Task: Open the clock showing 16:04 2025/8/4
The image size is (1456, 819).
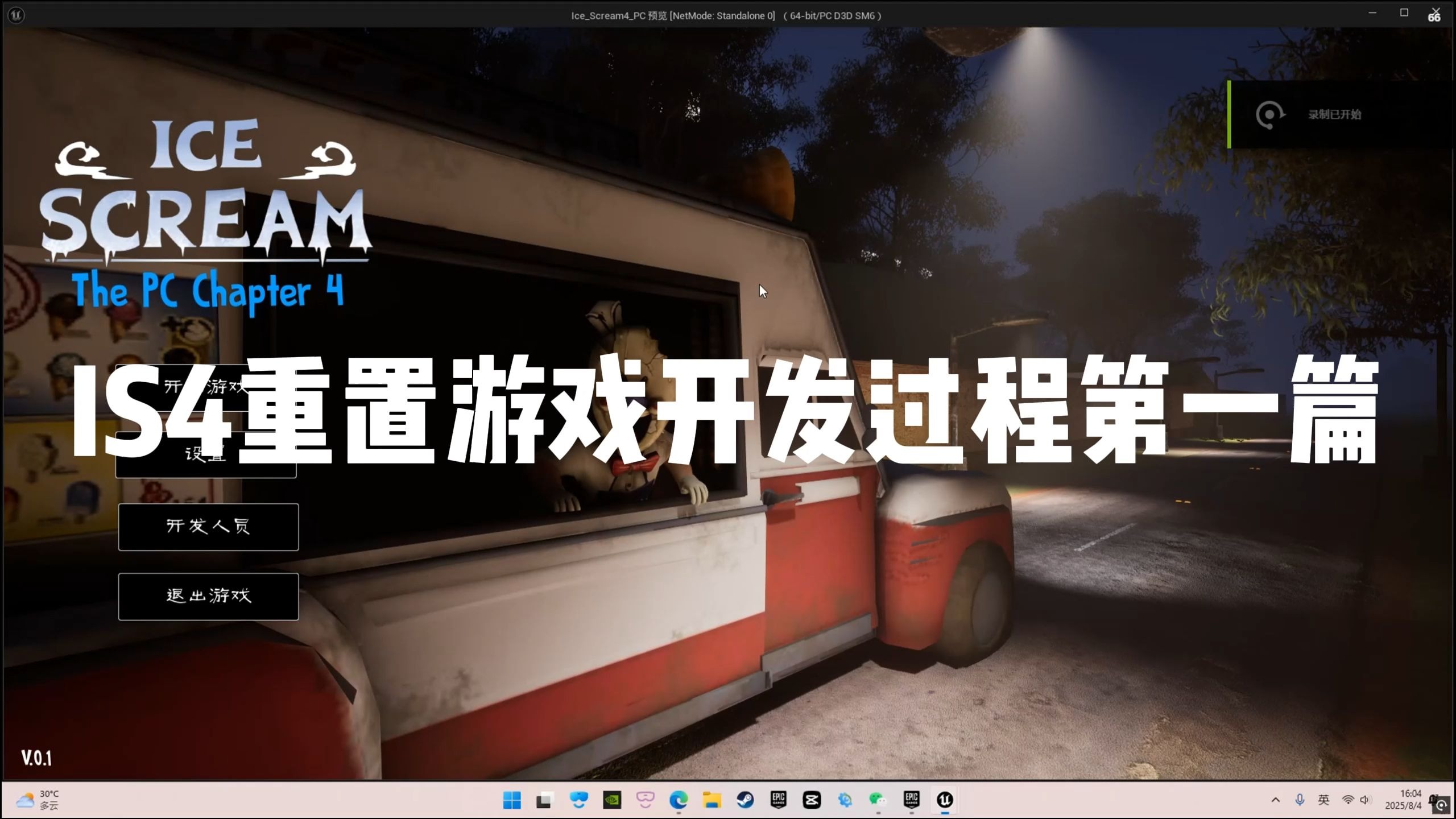Action: [1403, 800]
